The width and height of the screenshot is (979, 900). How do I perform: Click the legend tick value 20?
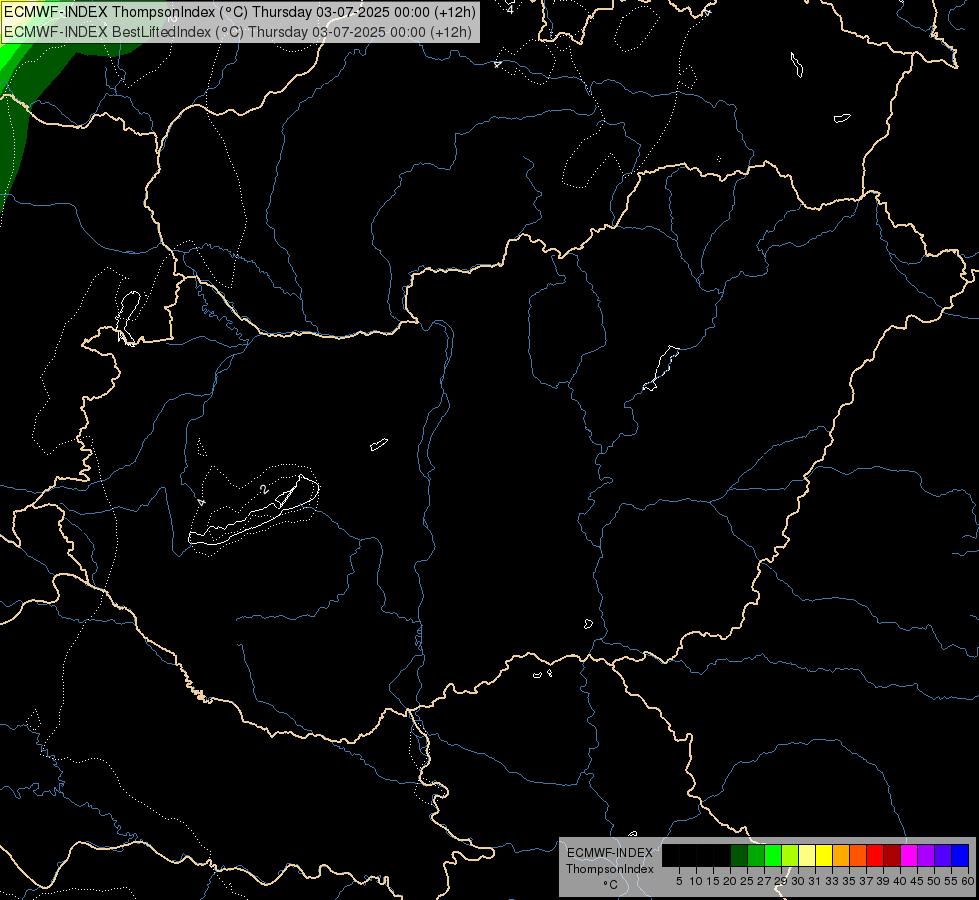730,881
